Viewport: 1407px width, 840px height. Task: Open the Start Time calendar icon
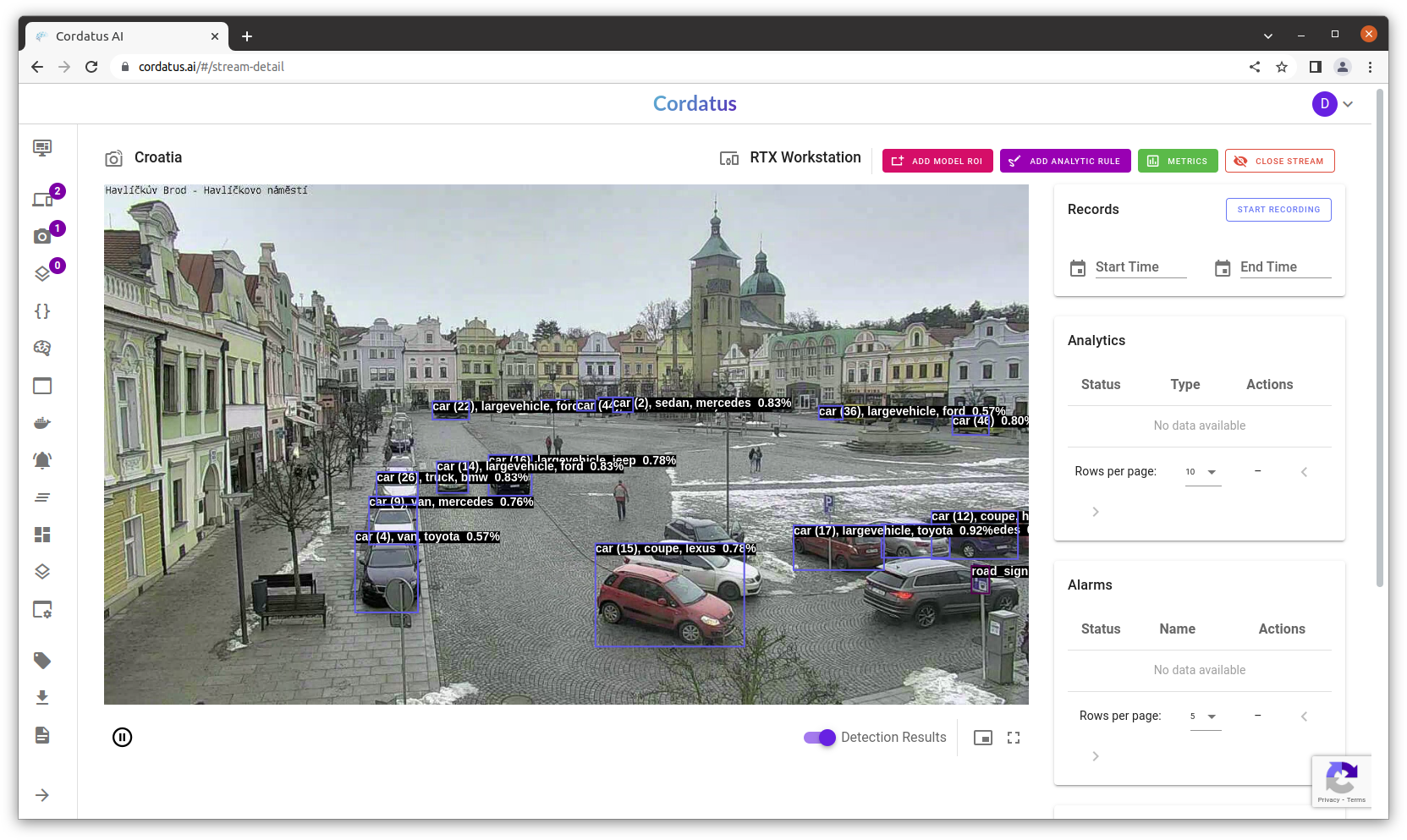tap(1078, 268)
